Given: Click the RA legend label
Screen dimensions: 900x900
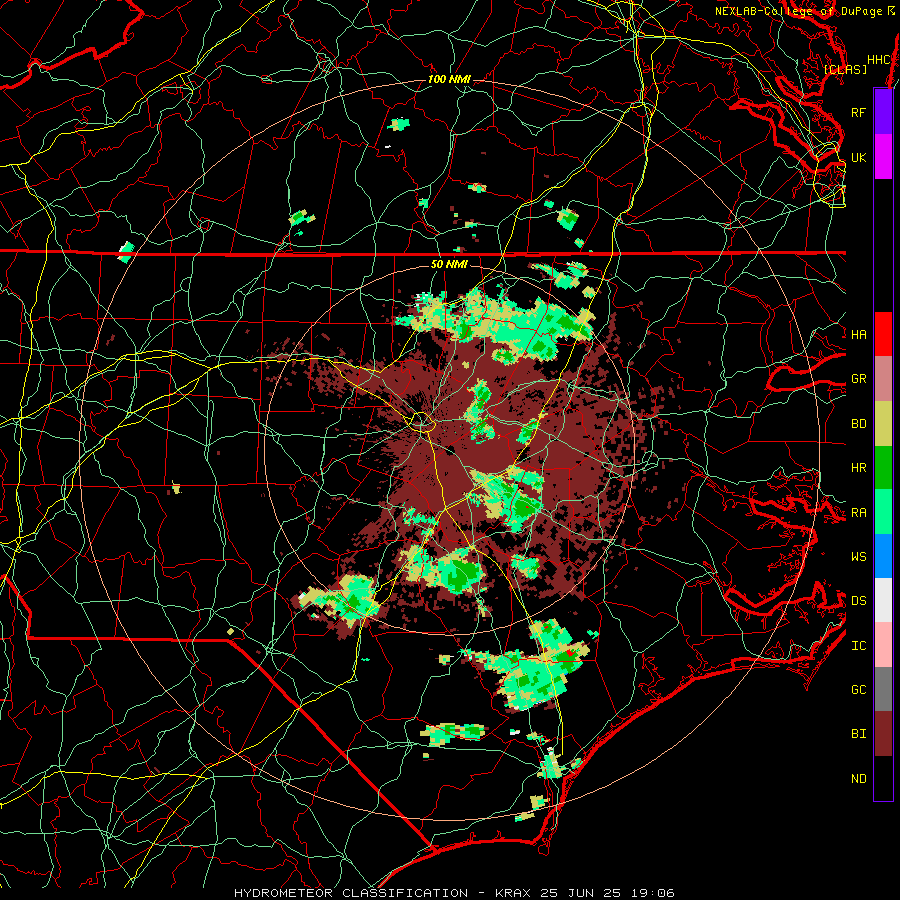Looking at the screenshot, I should coord(858,513).
